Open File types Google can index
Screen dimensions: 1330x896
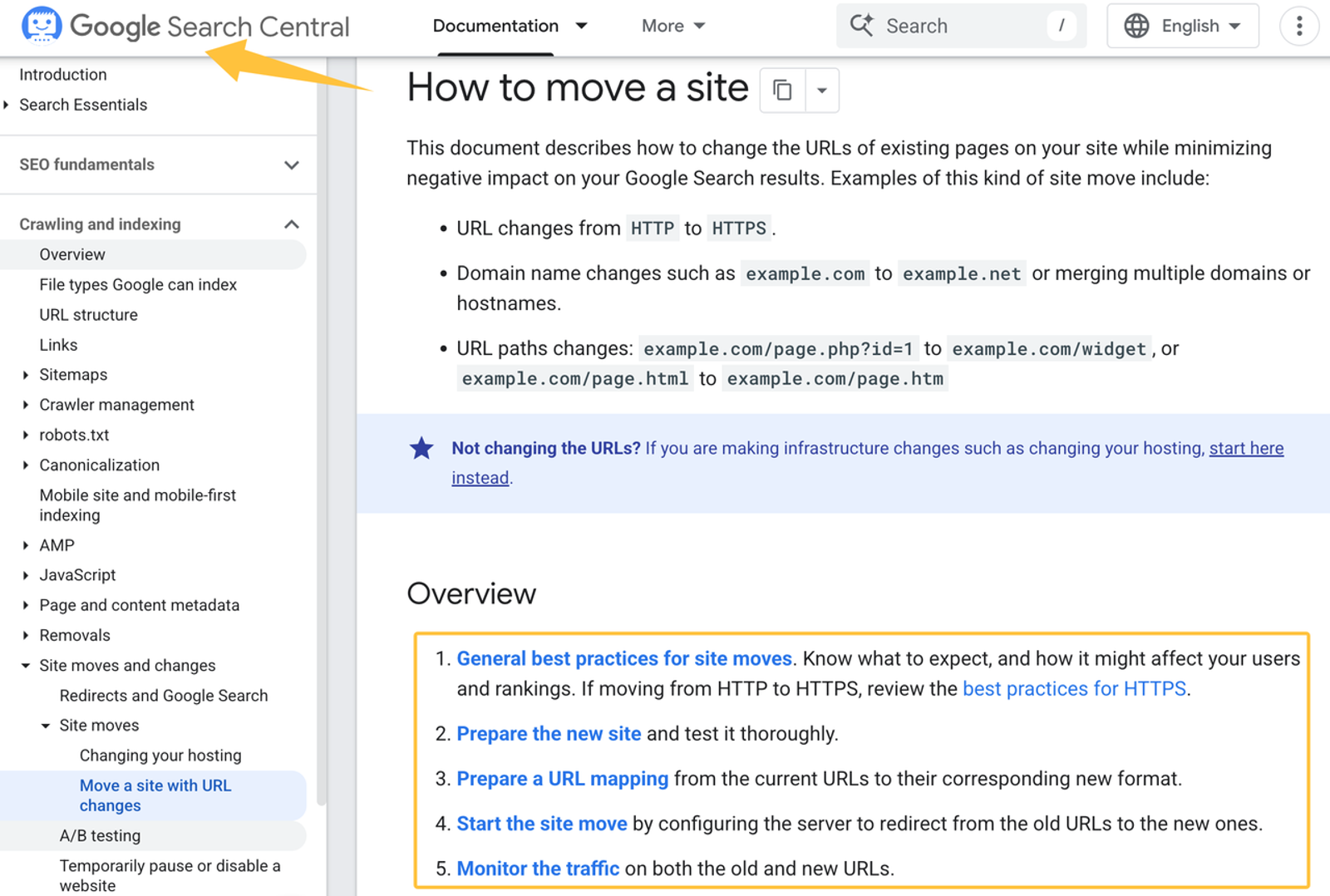[138, 284]
